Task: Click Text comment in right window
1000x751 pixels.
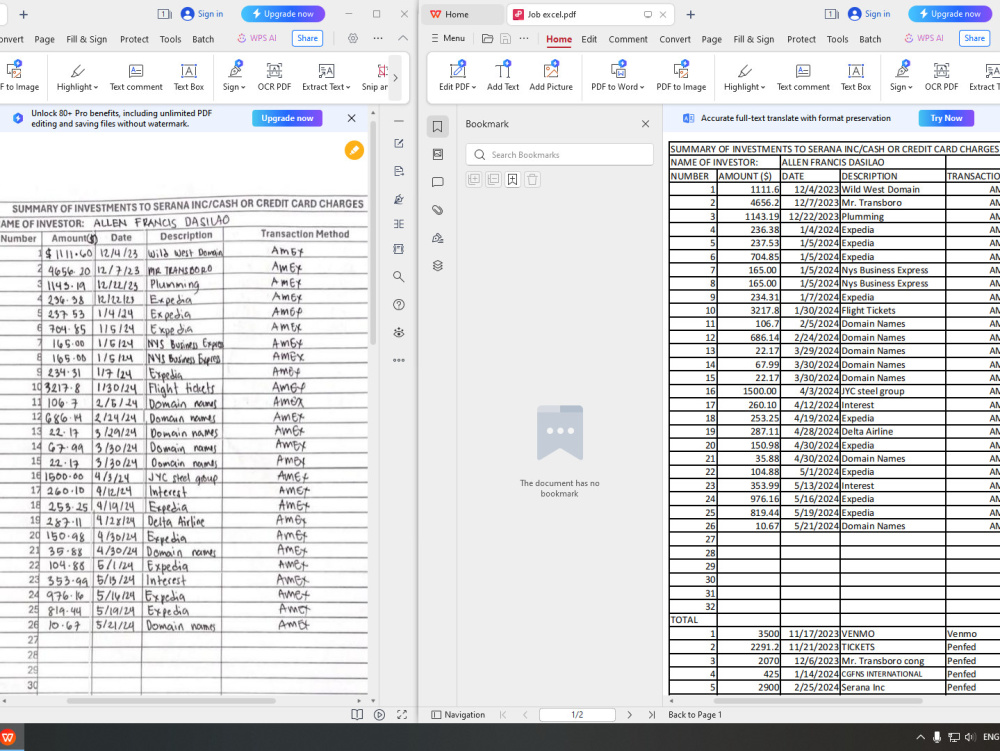Action: click(x=802, y=77)
